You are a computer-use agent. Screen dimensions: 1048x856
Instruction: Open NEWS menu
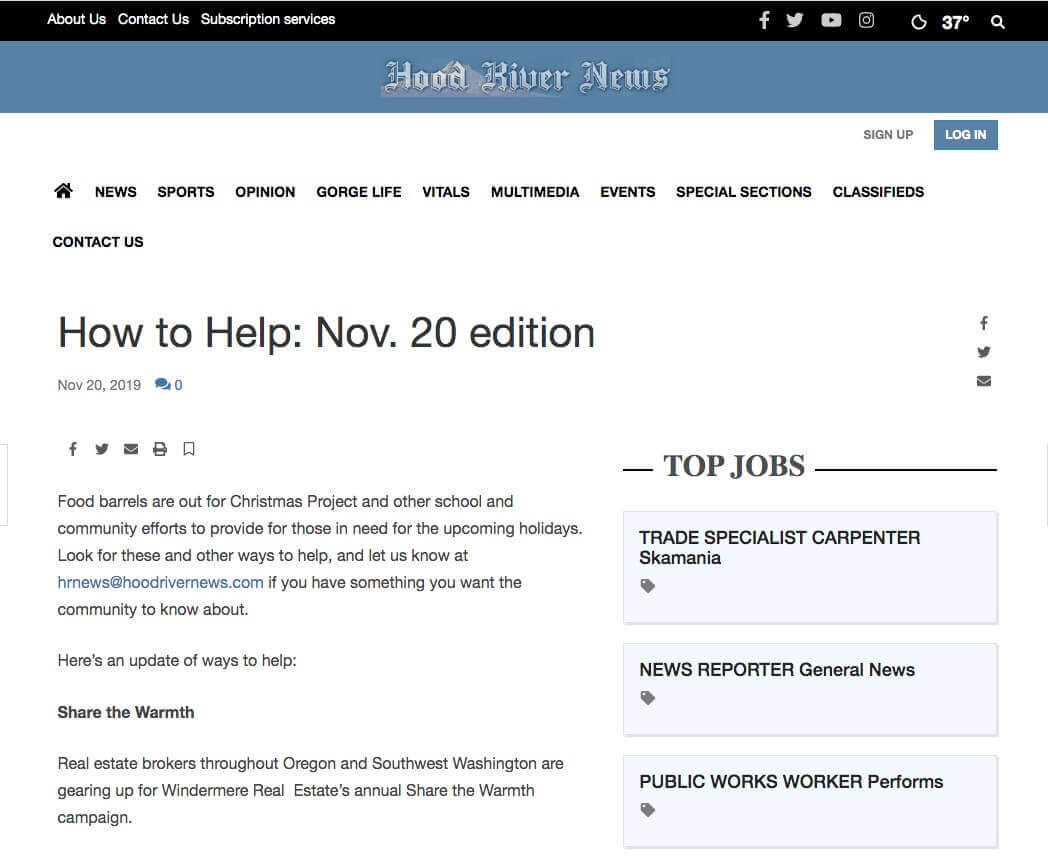click(x=116, y=192)
